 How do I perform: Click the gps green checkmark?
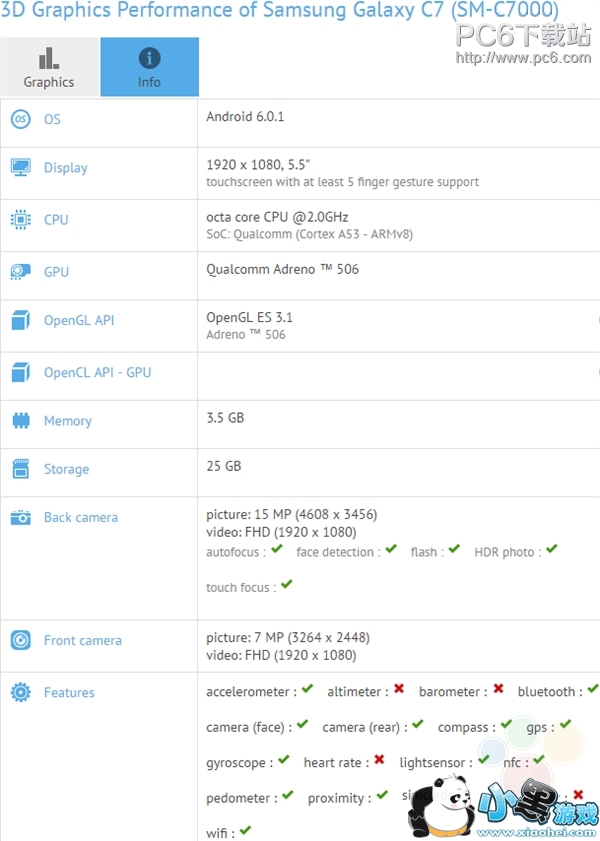tap(565, 724)
